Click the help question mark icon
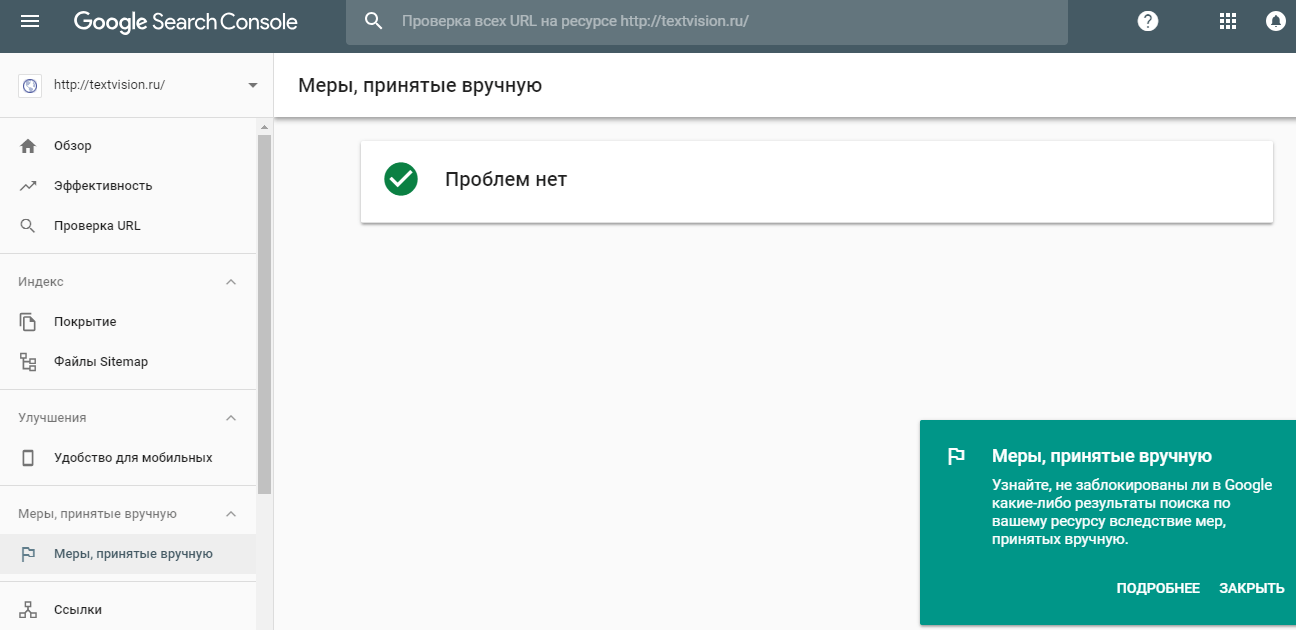 coord(1148,21)
